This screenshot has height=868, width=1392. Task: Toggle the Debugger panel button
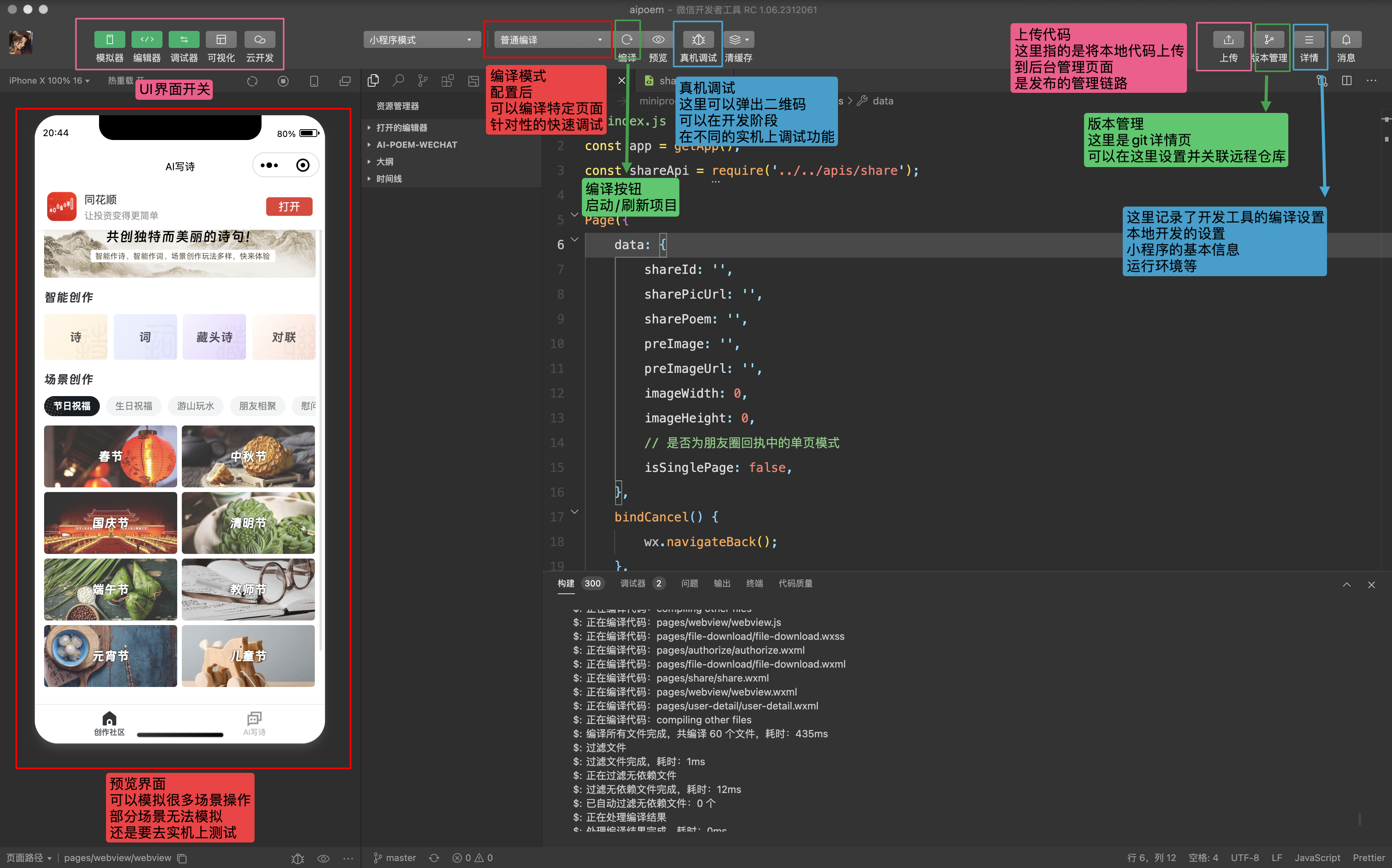point(184,39)
